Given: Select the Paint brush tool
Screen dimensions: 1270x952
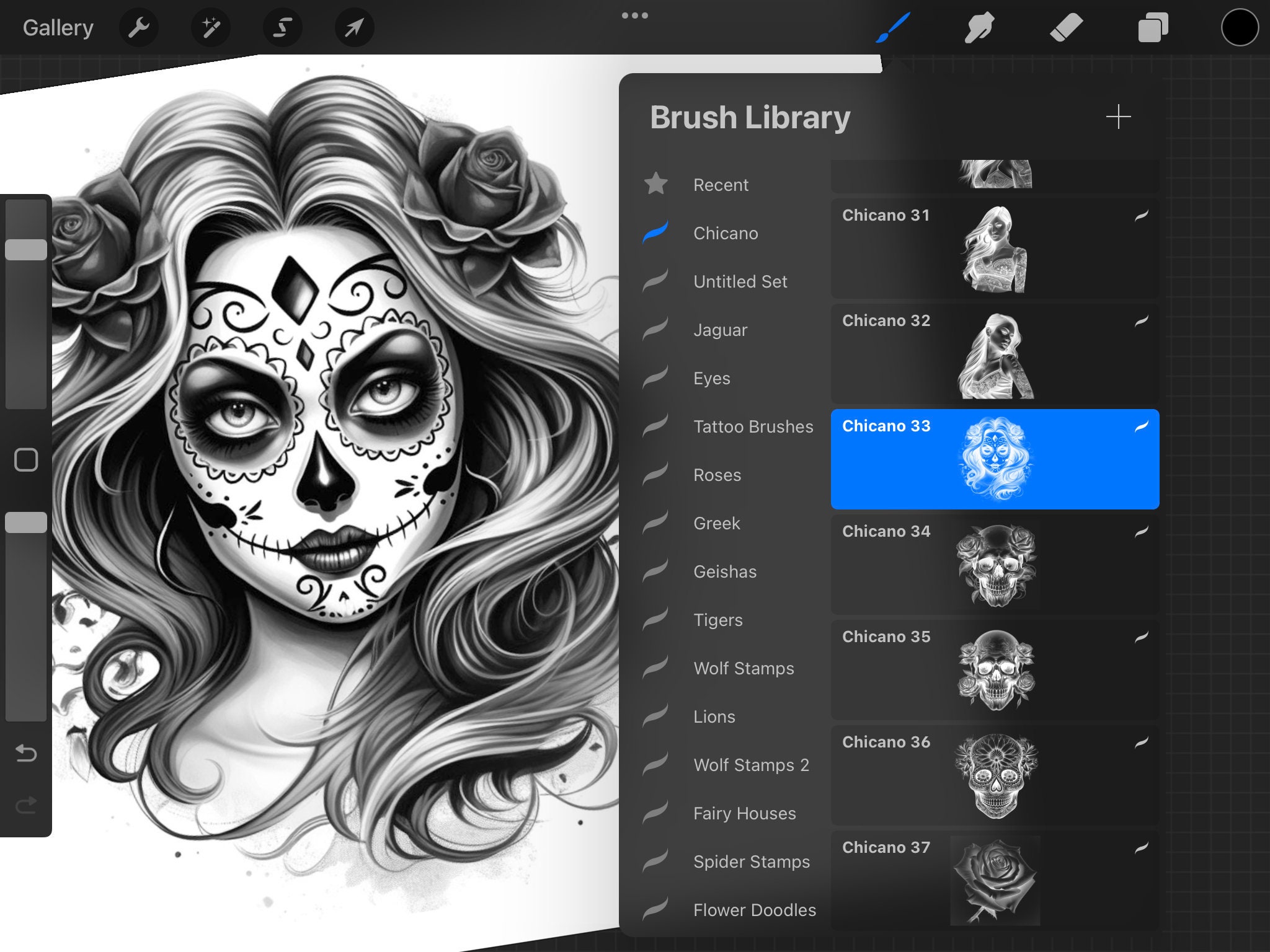Looking at the screenshot, I should (x=893, y=28).
